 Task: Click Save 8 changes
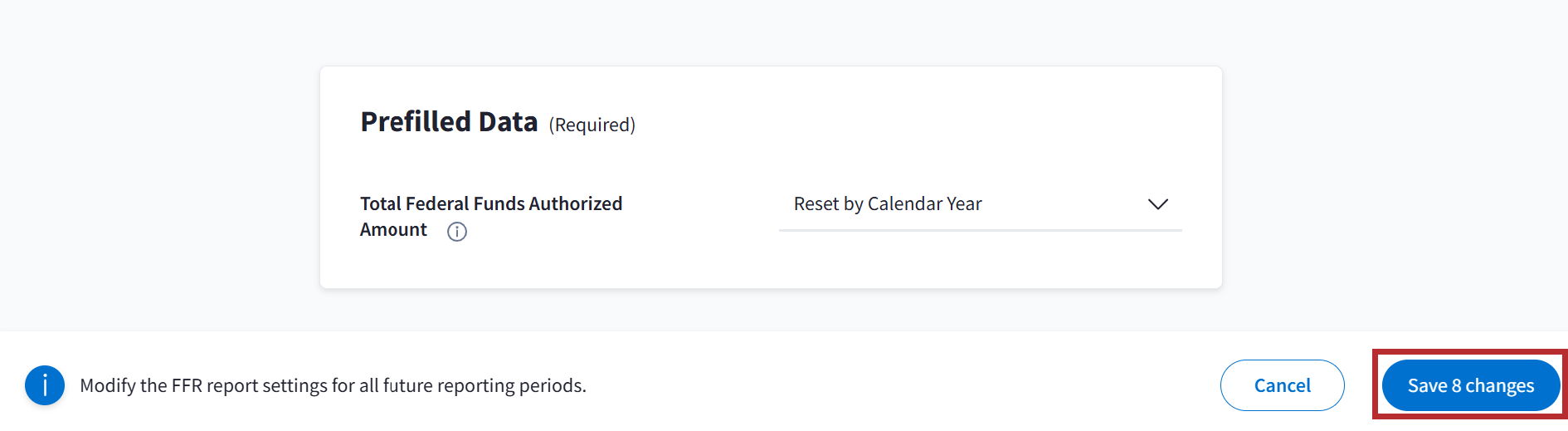click(1470, 385)
